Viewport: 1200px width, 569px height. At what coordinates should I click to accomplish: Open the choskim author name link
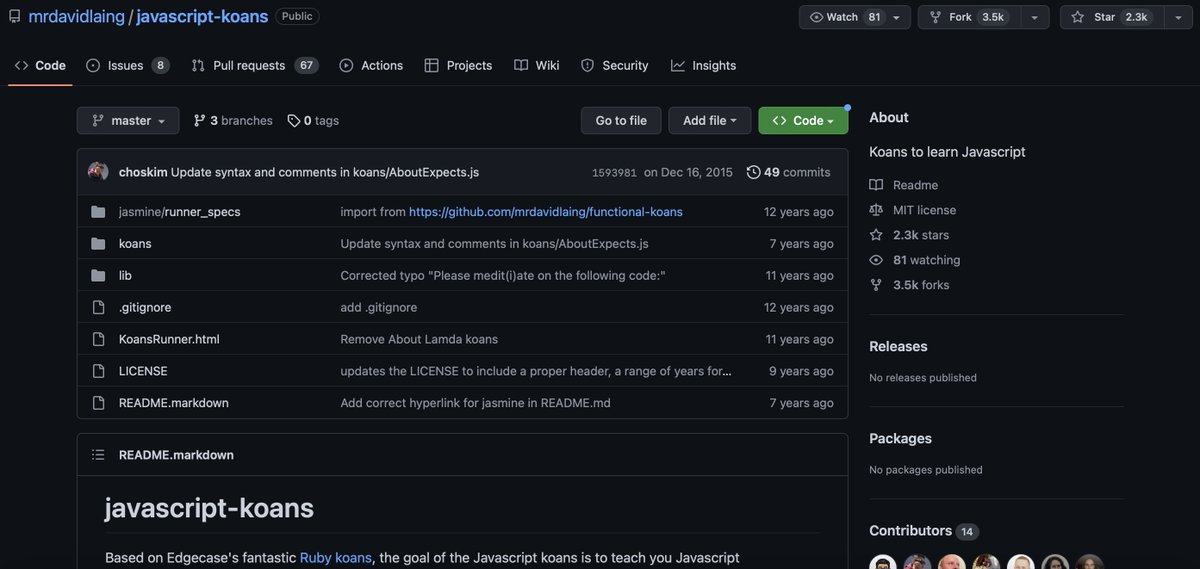(x=143, y=172)
